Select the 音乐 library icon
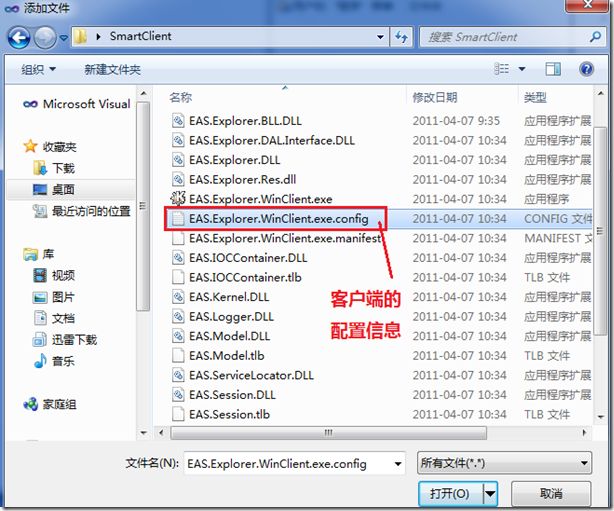Viewport: 614px width, 511px height. [x=40, y=361]
